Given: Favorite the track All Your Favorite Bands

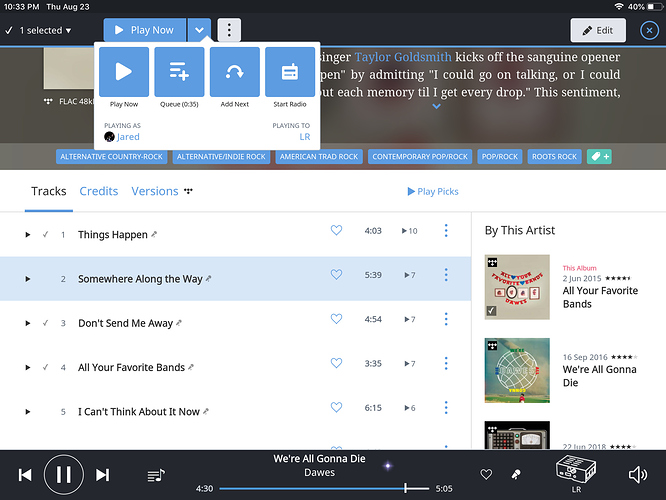Looking at the screenshot, I should pos(336,363).
